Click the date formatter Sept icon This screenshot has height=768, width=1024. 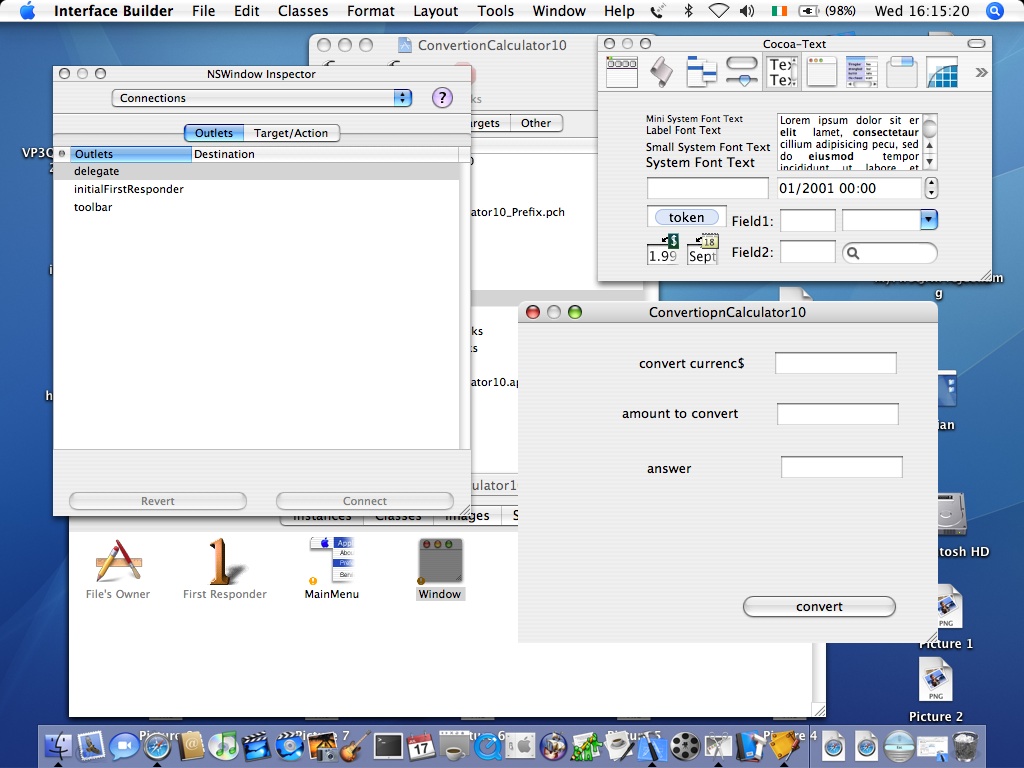pos(703,249)
